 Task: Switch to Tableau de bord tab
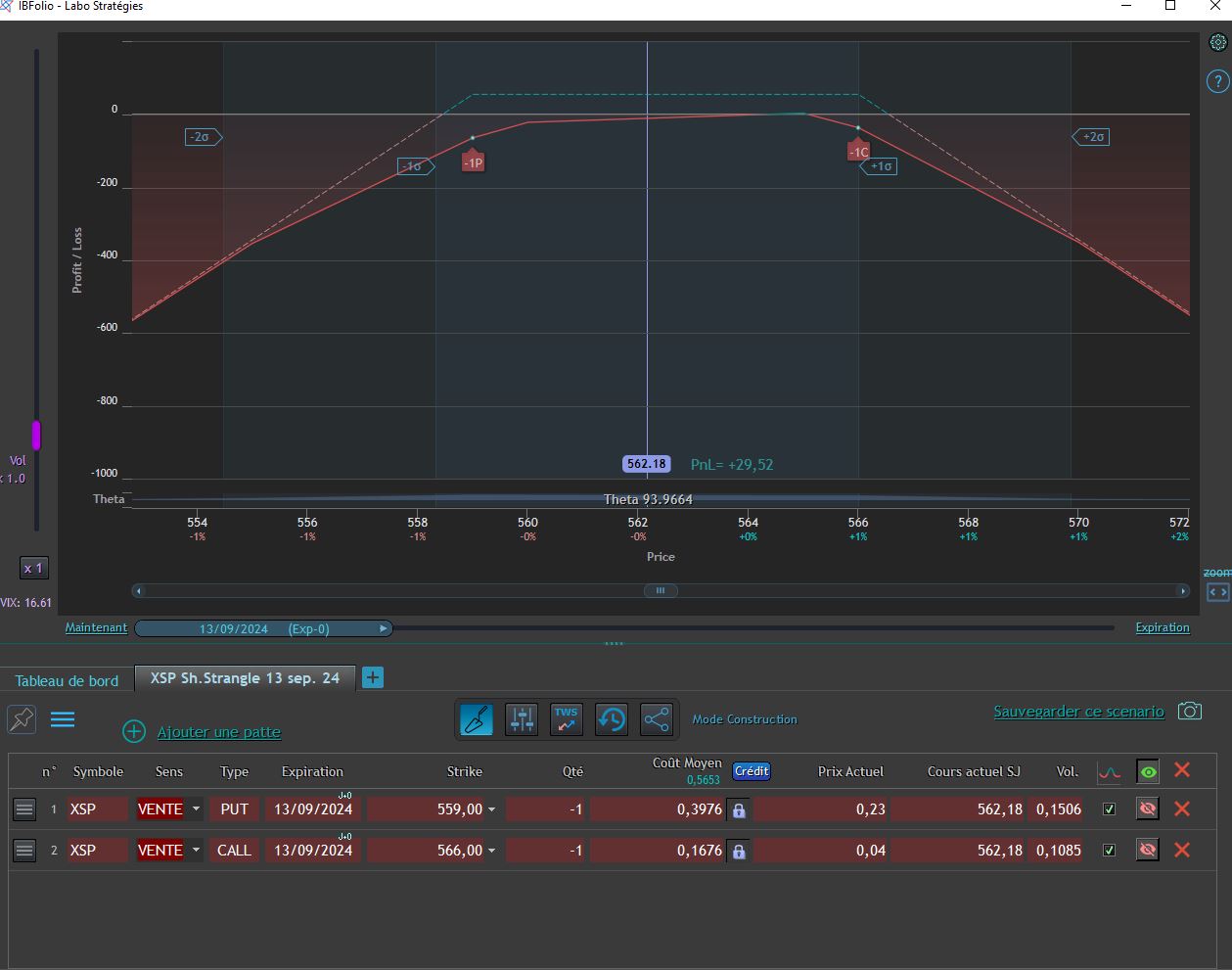coord(67,680)
